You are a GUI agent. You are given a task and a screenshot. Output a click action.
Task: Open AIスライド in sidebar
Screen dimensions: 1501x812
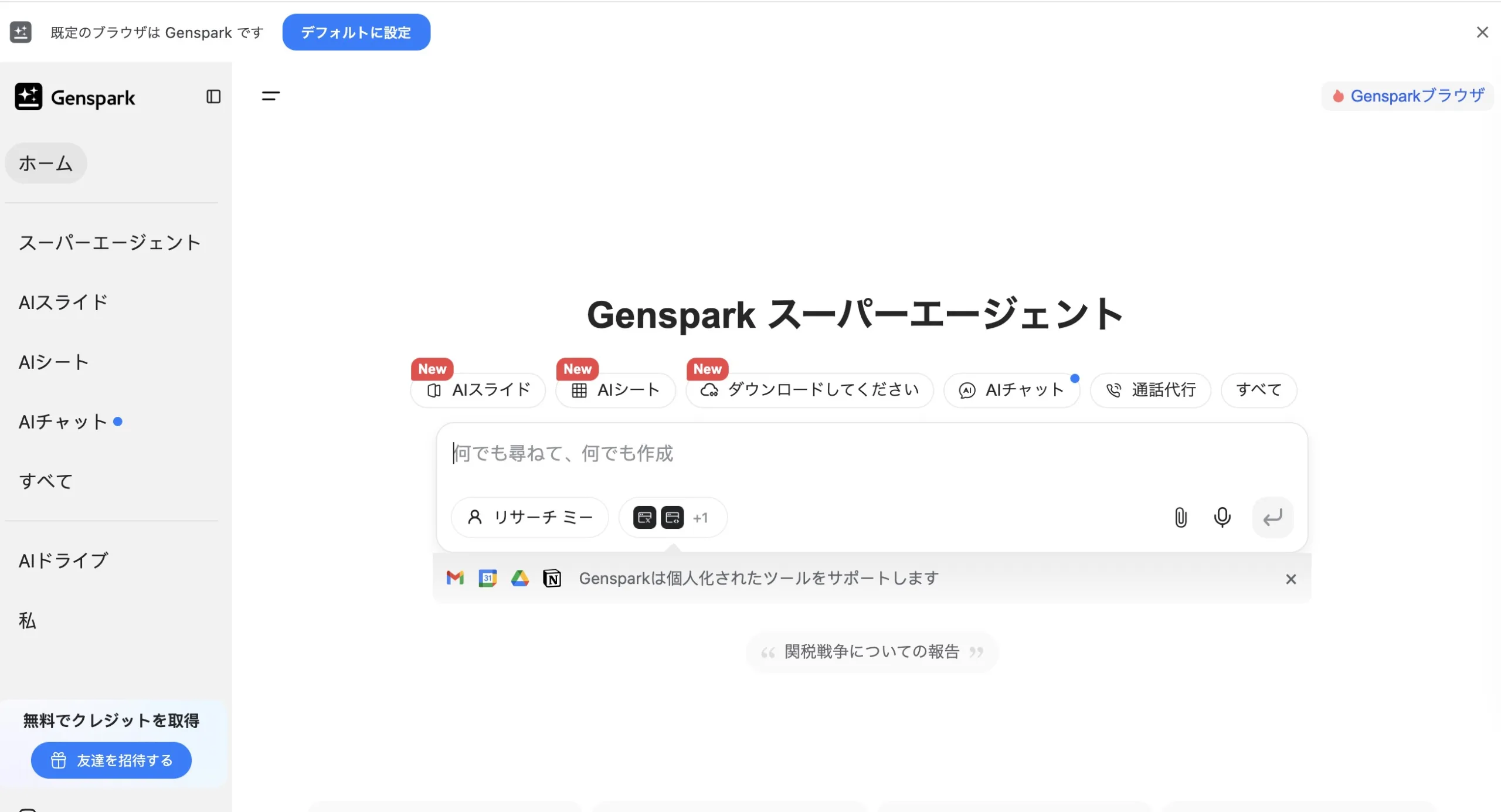tap(63, 303)
